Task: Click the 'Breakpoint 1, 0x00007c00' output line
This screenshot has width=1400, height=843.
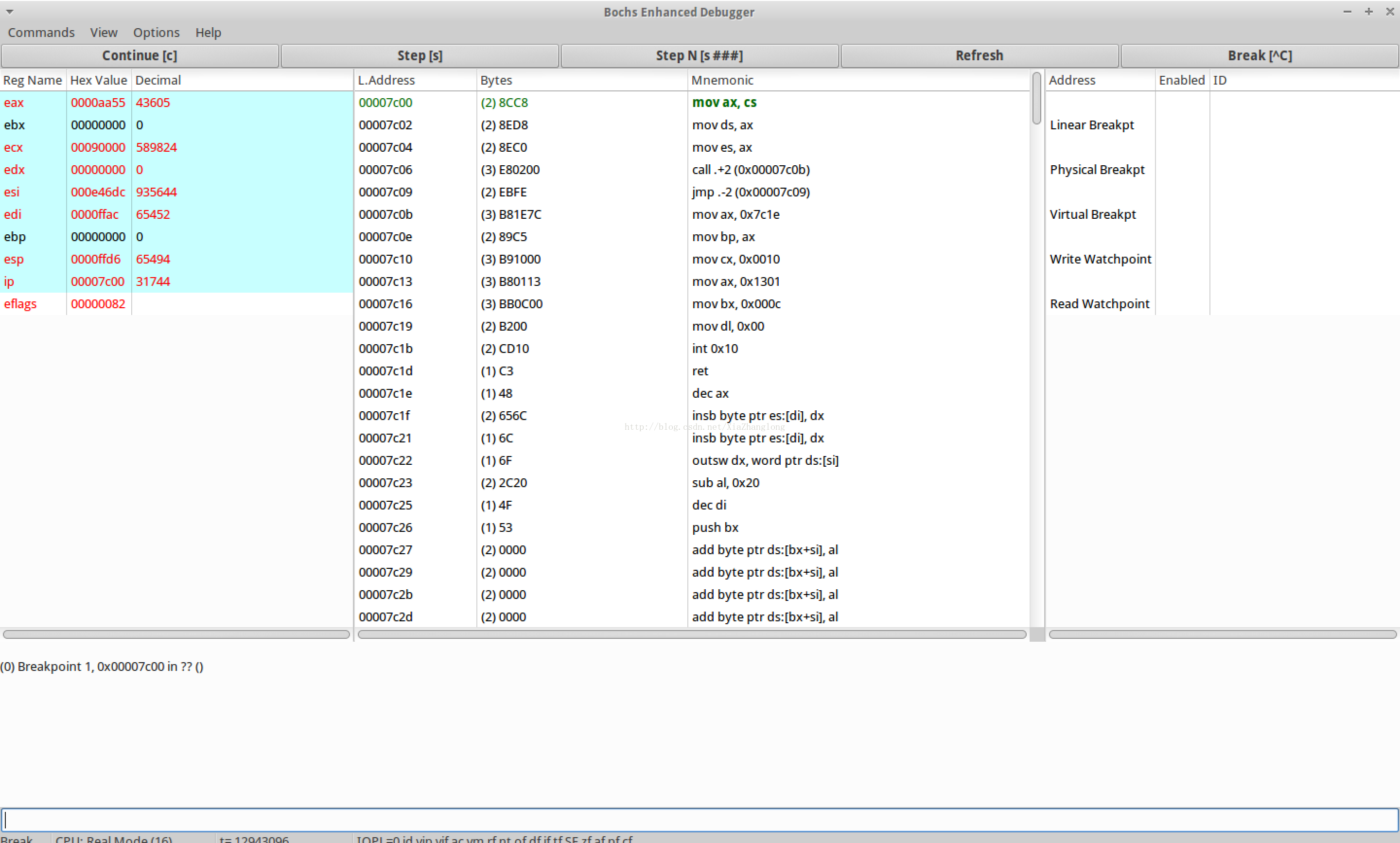Action: 102,667
